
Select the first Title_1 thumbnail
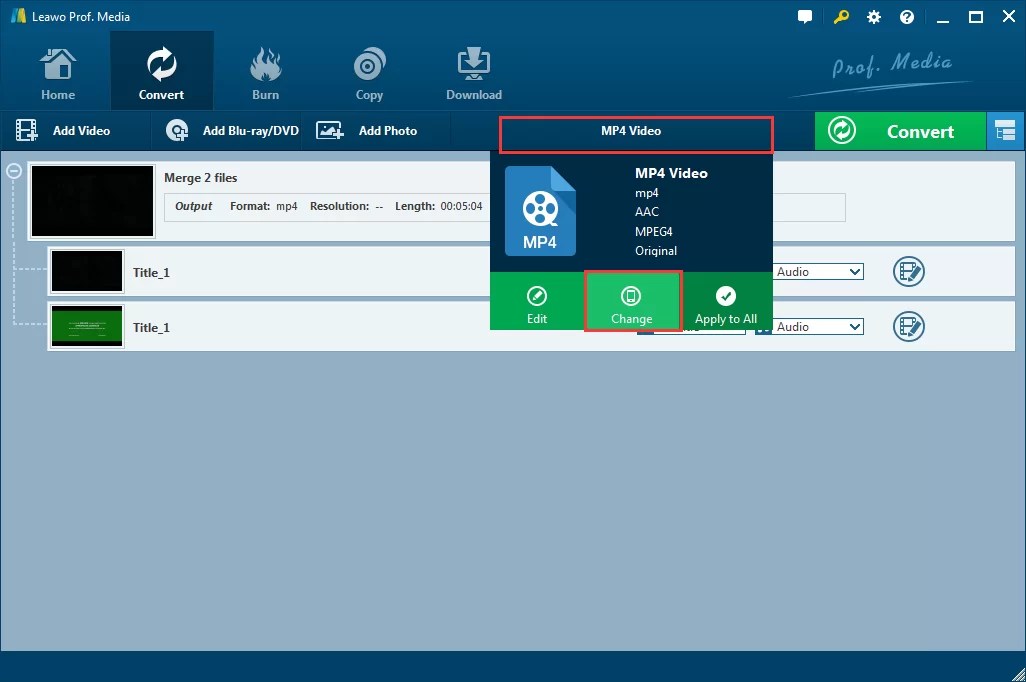[x=87, y=271]
